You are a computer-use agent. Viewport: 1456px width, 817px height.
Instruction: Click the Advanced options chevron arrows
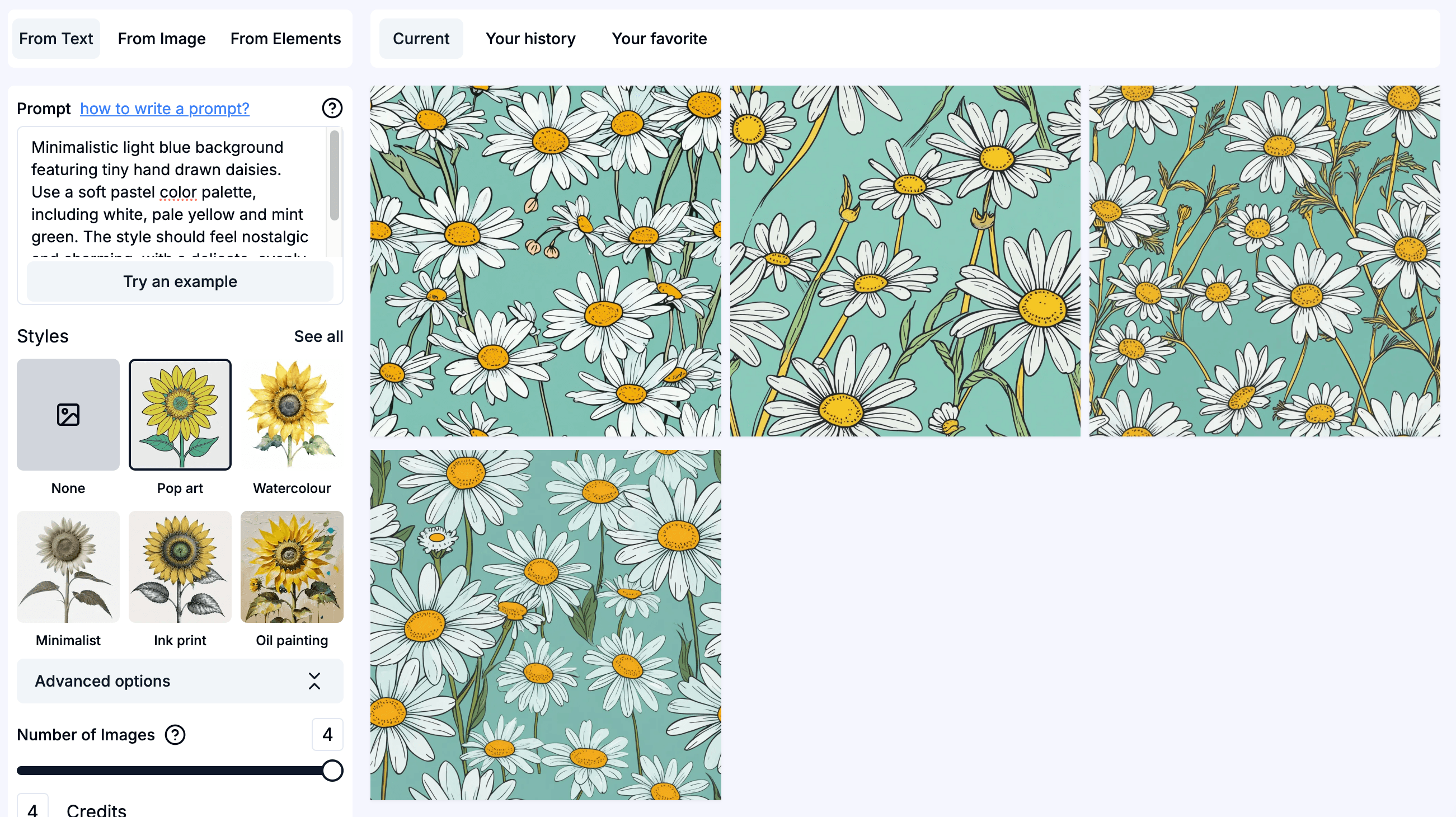[x=314, y=680]
